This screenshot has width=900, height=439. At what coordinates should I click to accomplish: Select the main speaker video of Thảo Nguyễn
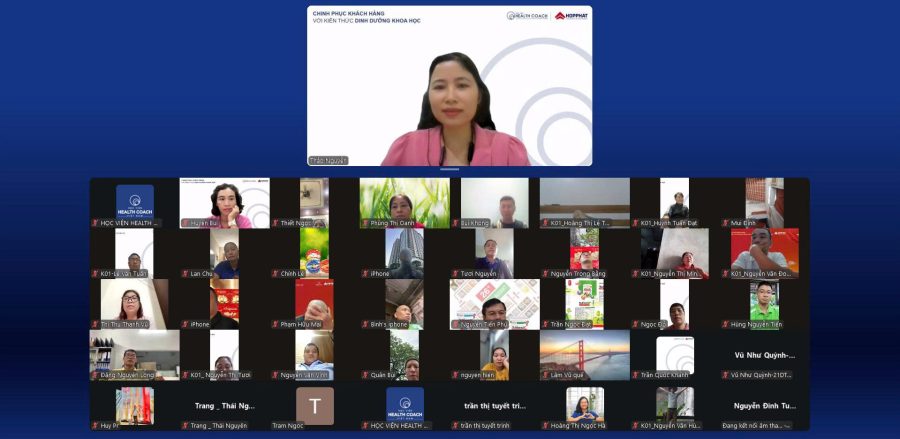(x=449, y=90)
